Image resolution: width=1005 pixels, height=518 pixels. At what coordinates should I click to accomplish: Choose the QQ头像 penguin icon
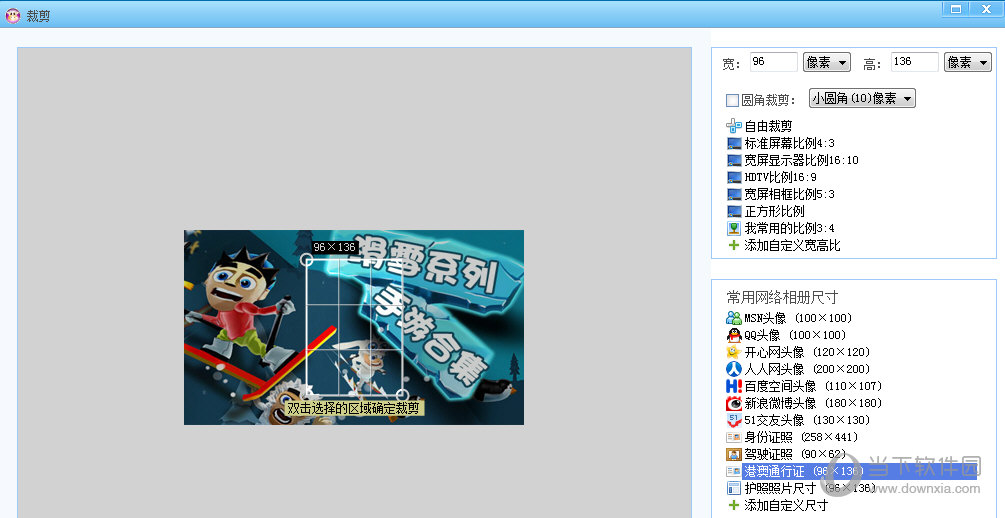pyautogui.click(x=734, y=335)
